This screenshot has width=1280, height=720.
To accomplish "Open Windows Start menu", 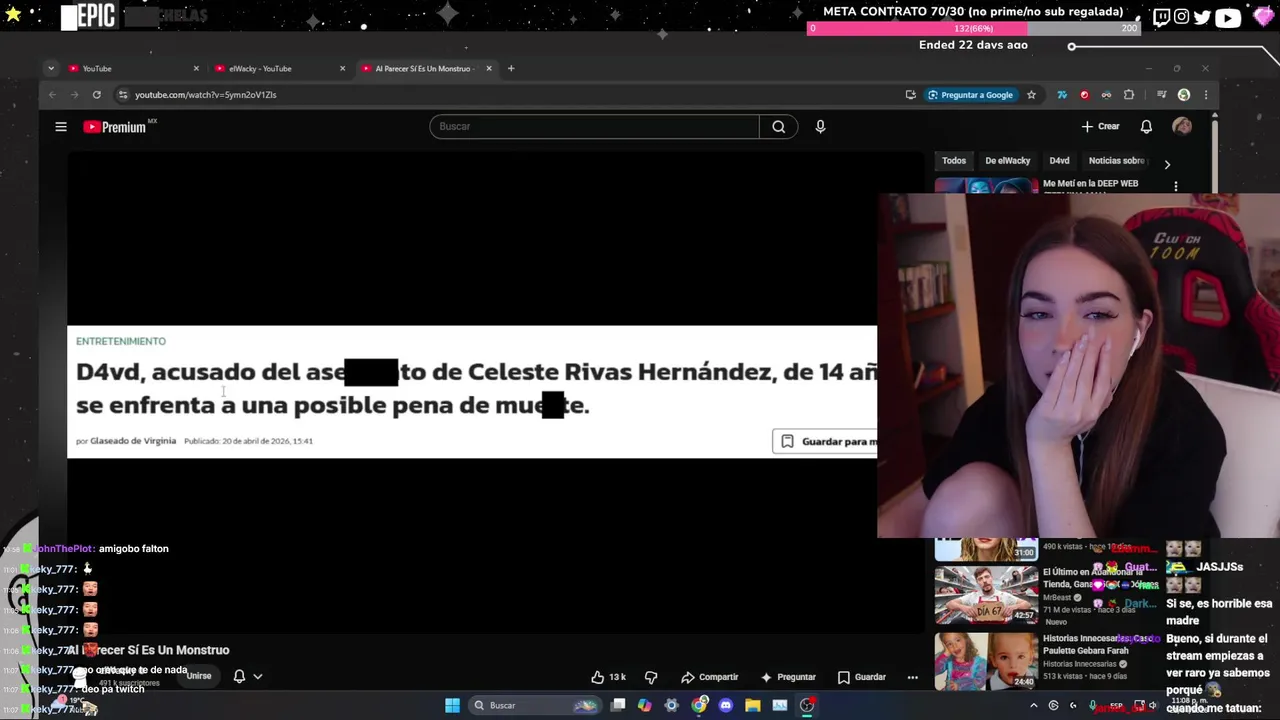I will 452,705.
